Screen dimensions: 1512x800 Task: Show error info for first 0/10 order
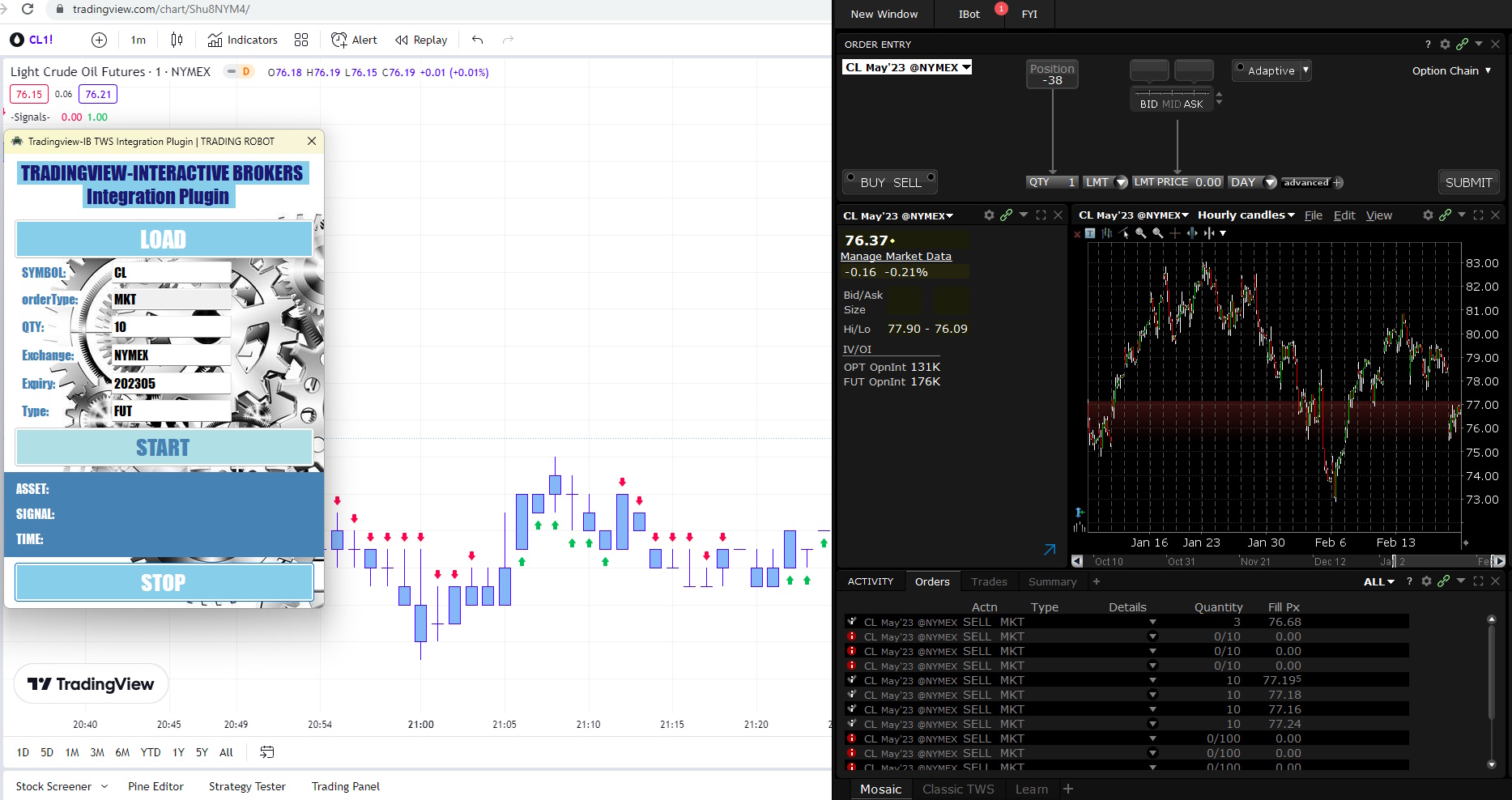point(851,636)
